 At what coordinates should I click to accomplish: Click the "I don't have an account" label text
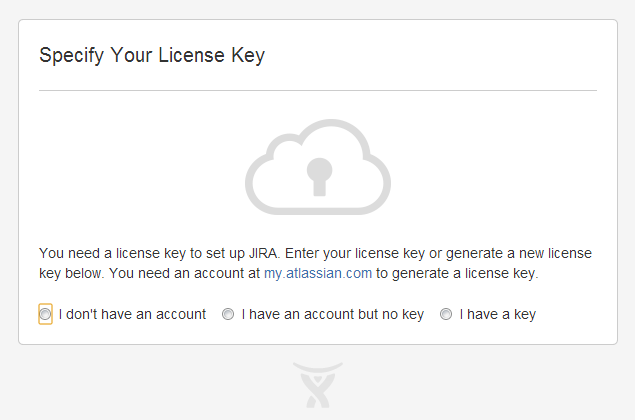tap(132, 314)
